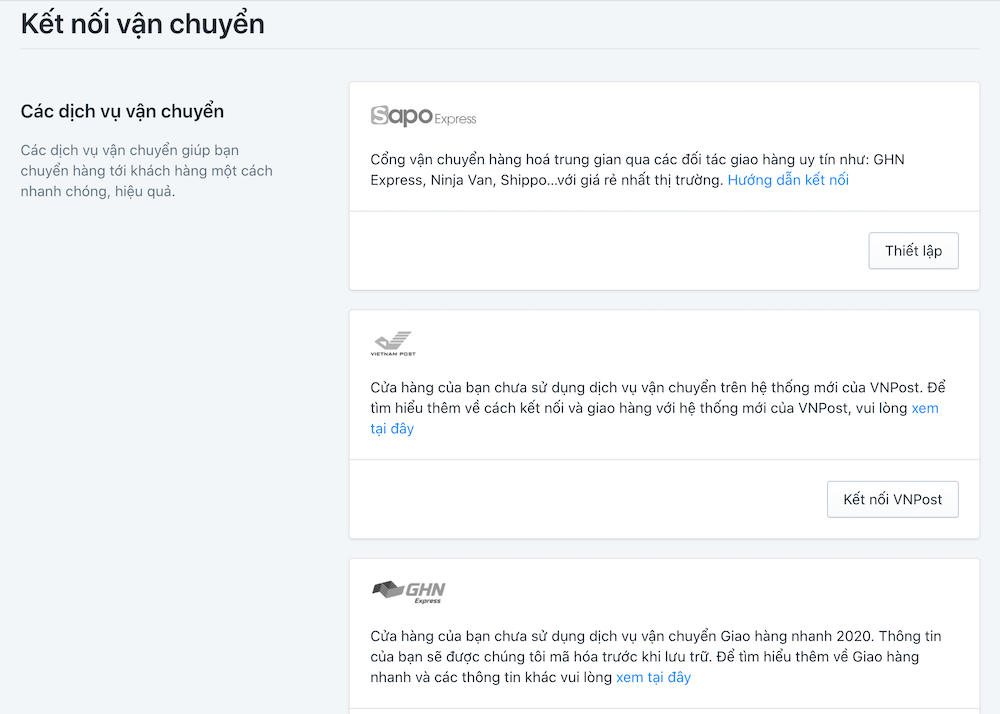Viewport: 1000px width, 714px height.
Task: Click the 'VIETNAM POST' caption under logo
Action: click(x=393, y=354)
